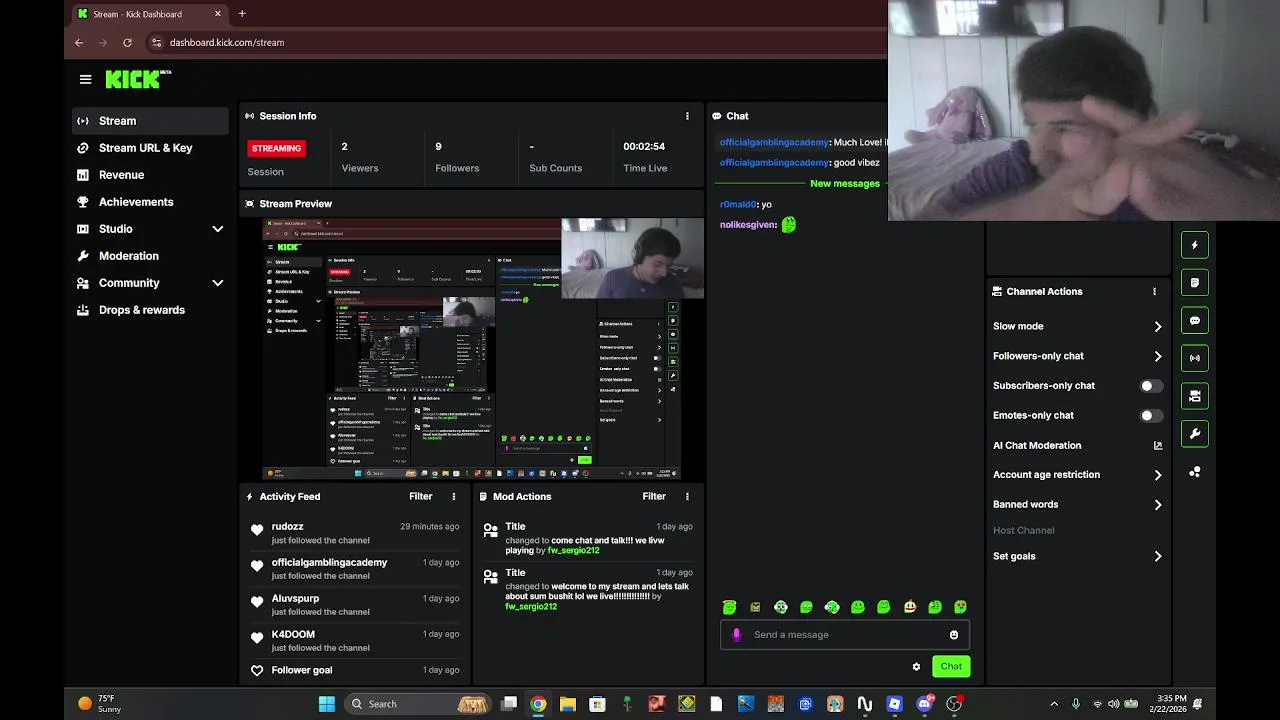Open Mod Actions three-dot options menu
Screen dimensions: 1280x720
[x=687, y=496]
